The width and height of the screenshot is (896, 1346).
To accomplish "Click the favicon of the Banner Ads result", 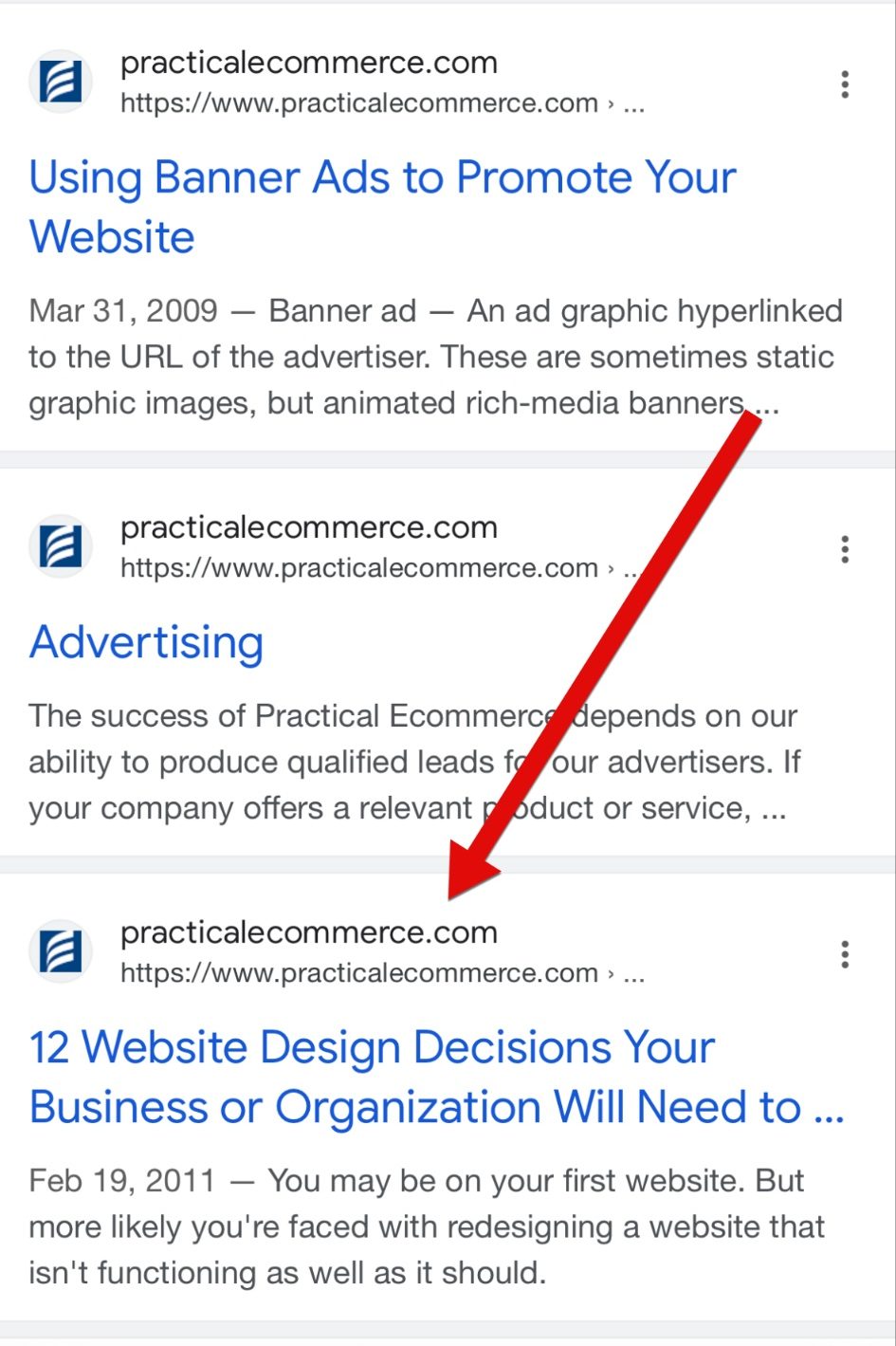I will (61, 82).
